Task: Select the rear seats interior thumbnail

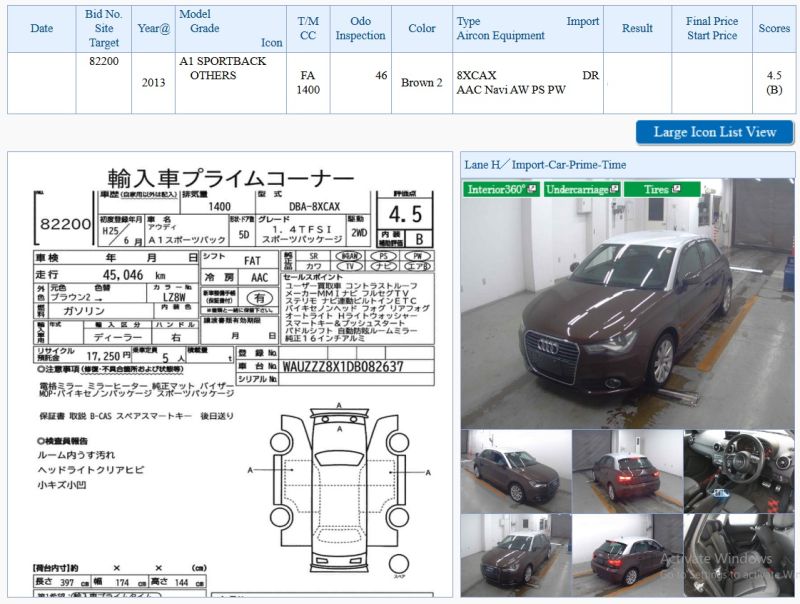Action: pyautogui.click(x=739, y=555)
